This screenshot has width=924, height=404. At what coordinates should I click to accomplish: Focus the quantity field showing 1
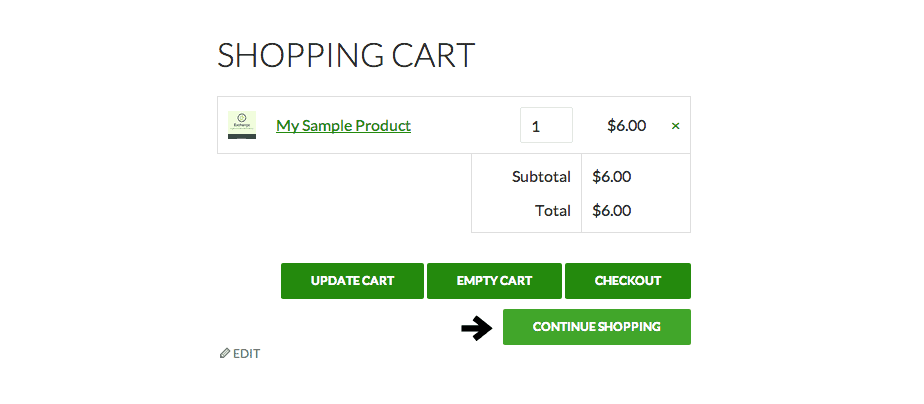[x=546, y=125]
